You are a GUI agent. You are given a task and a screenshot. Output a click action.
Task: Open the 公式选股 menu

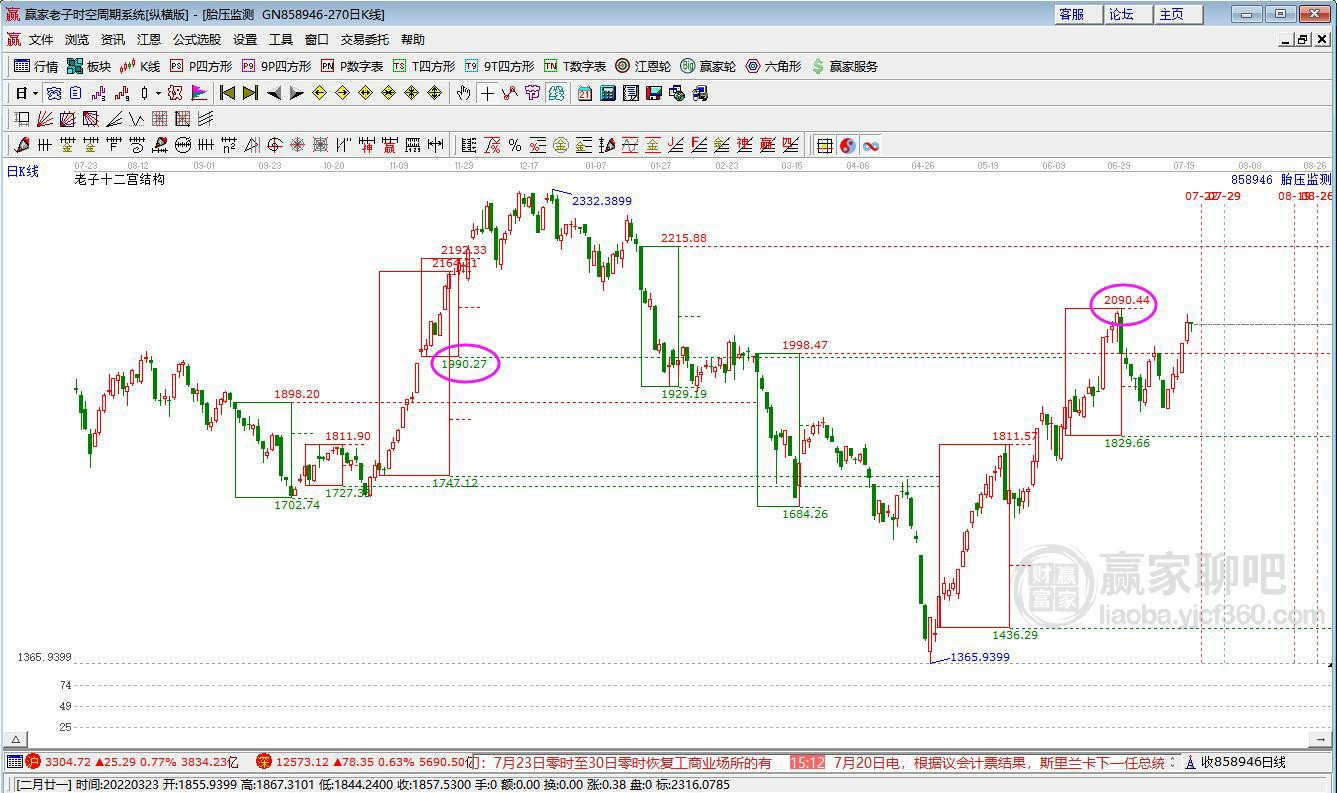pyautogui.click(x=197, y=40)
